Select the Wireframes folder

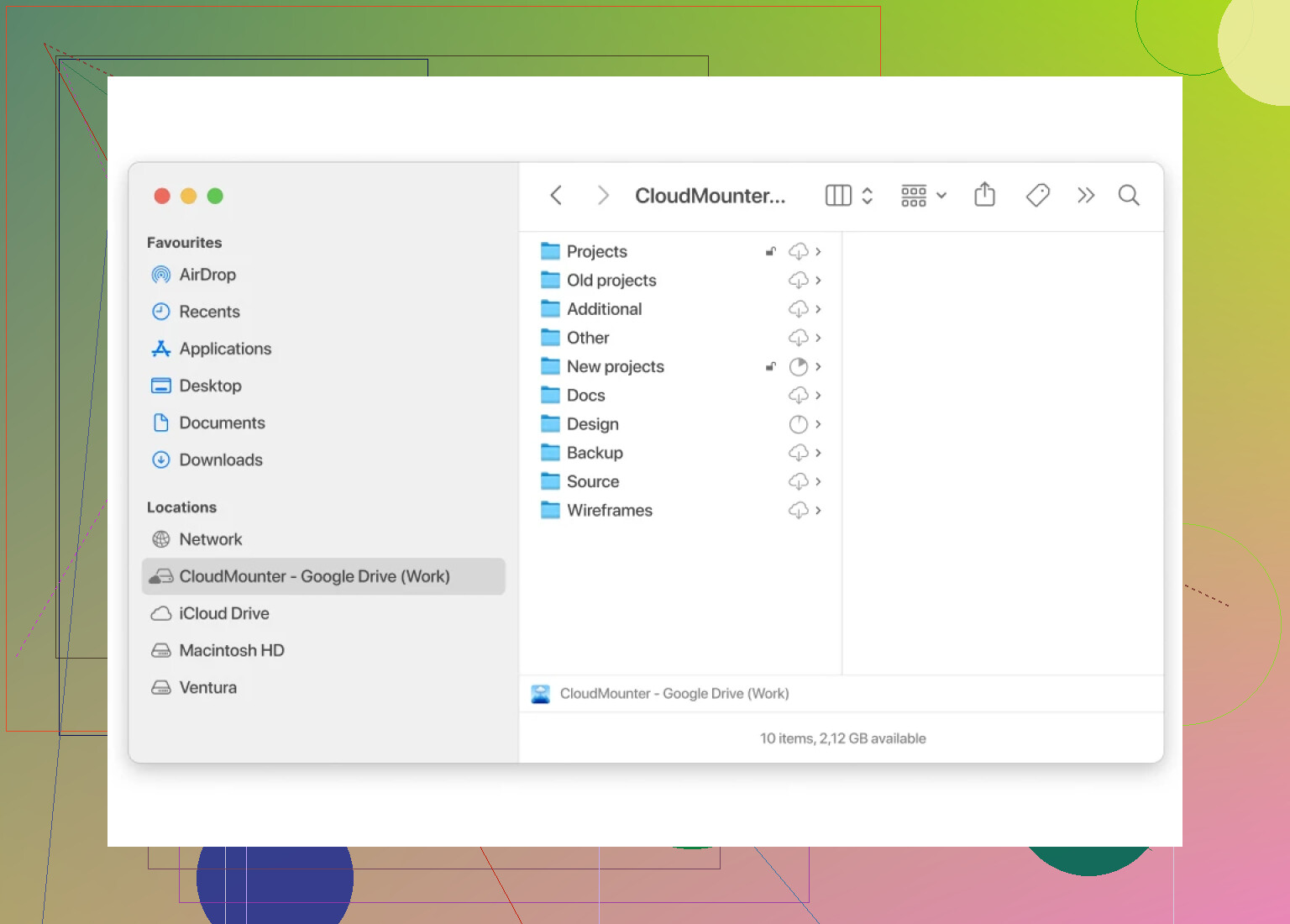680,510
